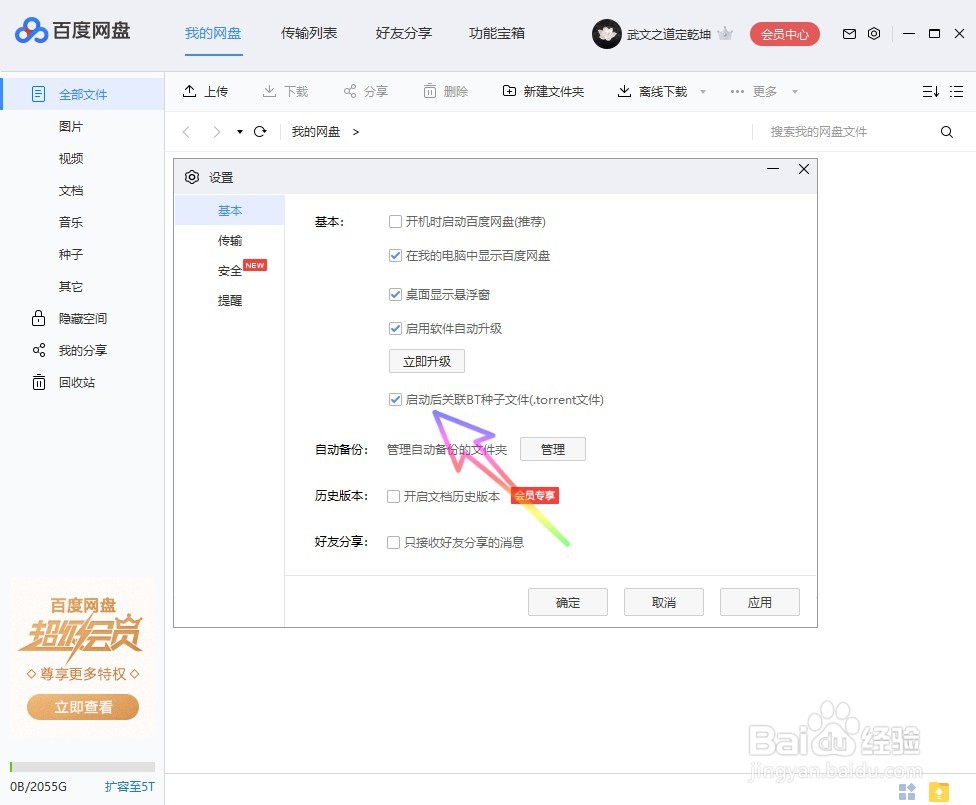This screenshot has height=805, width=976.
Task: Open the 回收站 recycle bin
Action: point(80,382)
